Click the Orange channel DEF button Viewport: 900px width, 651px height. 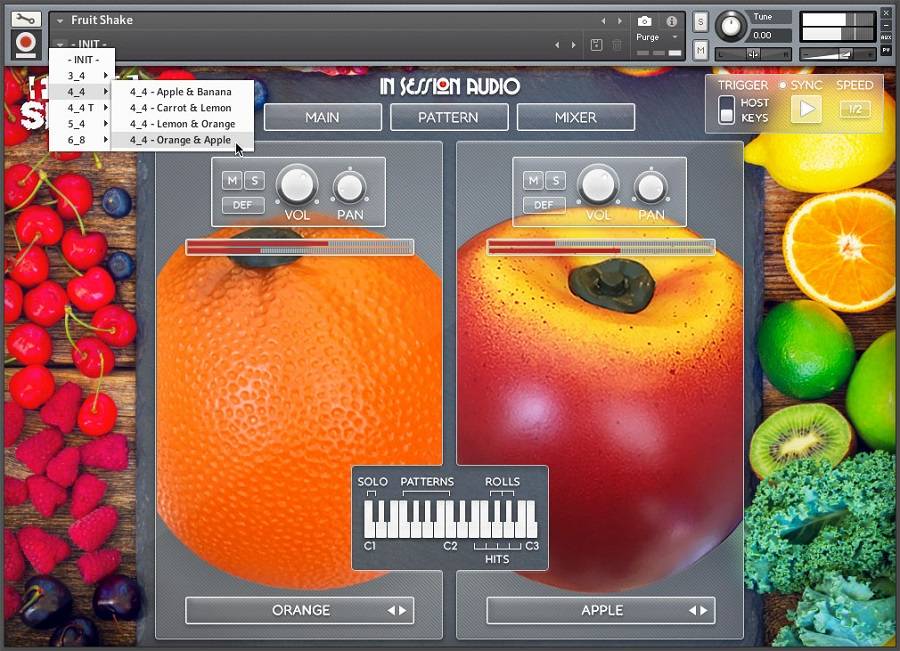point(243,205)
